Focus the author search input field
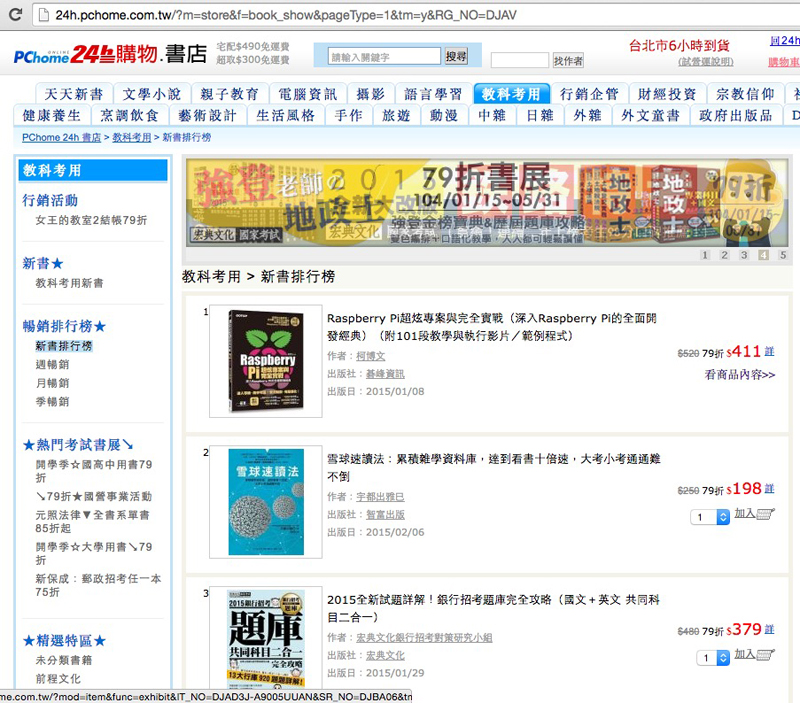Screen dimensions: 800x703 [519, 60]
